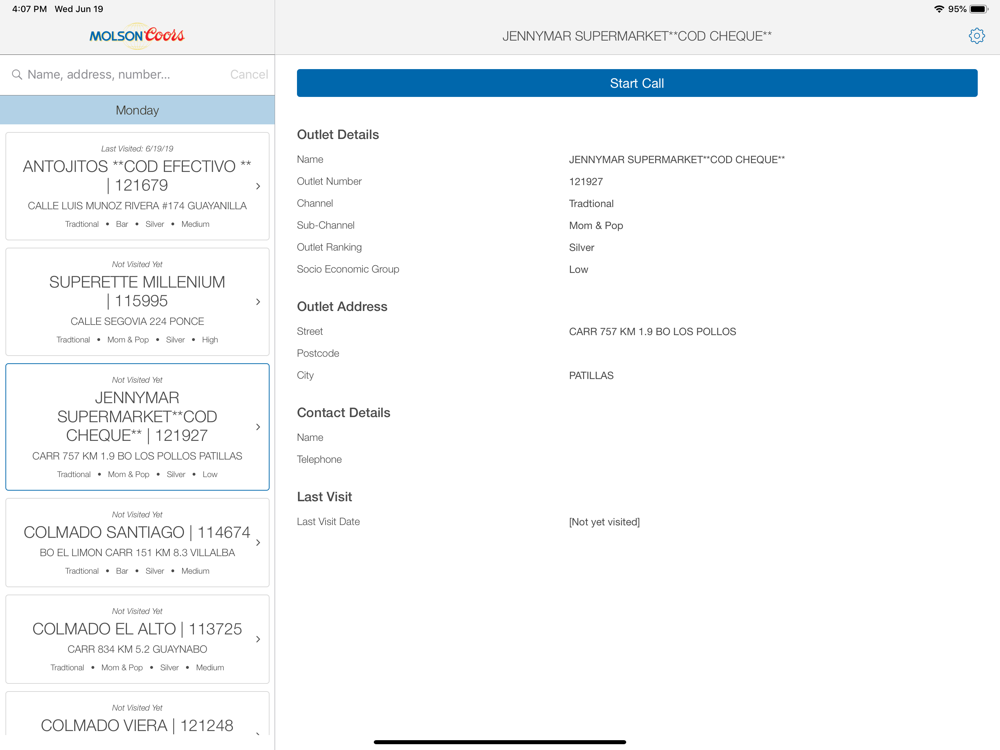Focus the name, address, number search field
The width and height of the screenshot is (1000, 750).
coord(121,75)
